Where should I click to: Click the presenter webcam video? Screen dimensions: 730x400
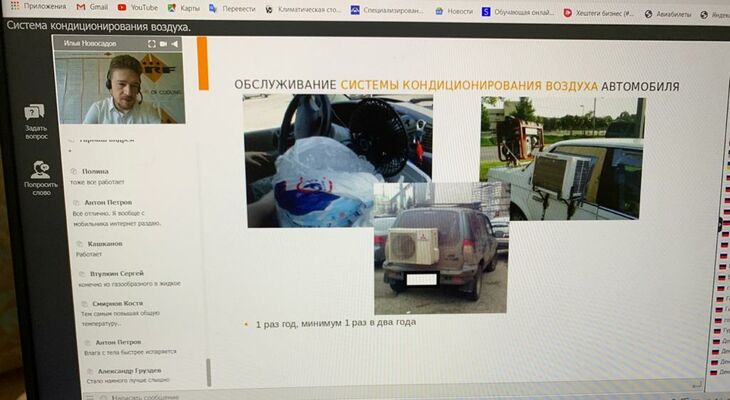(120, 87)
